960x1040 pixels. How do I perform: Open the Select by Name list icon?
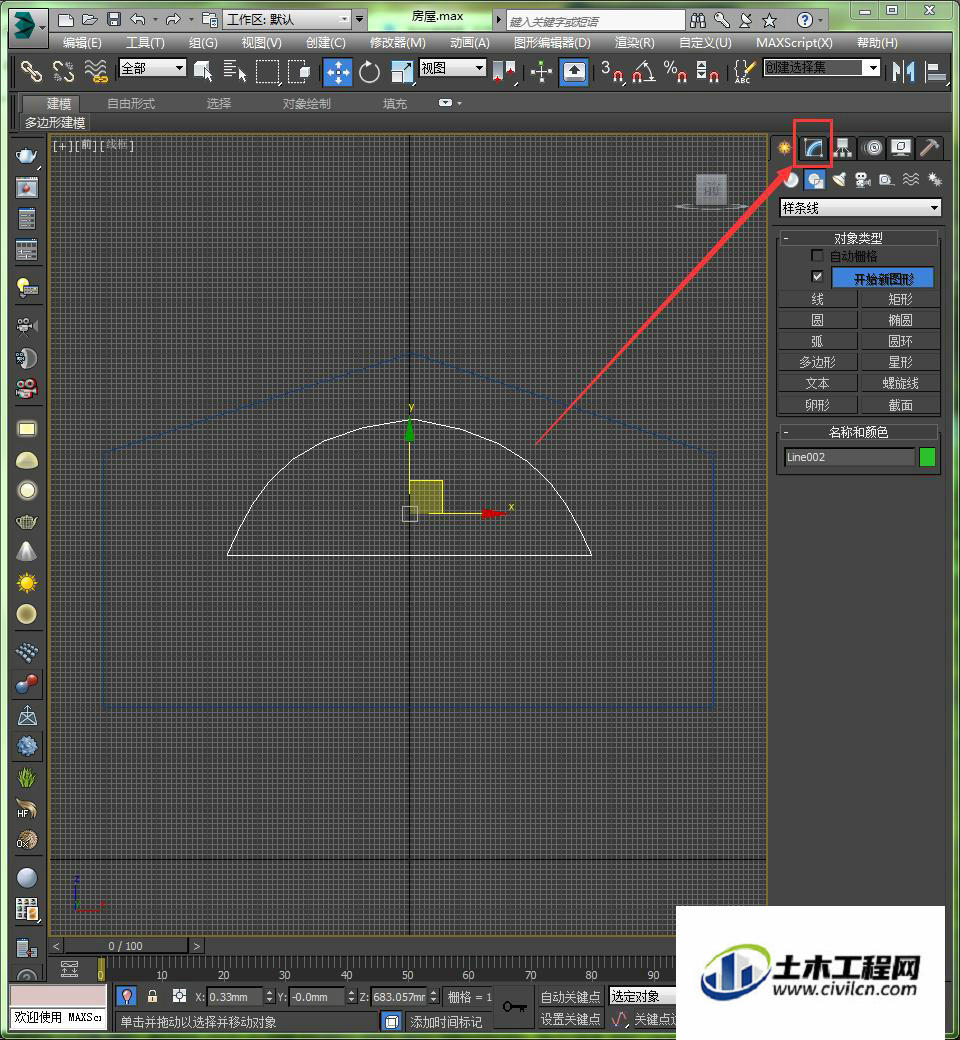pyautogui.click(x=234, y=71)
